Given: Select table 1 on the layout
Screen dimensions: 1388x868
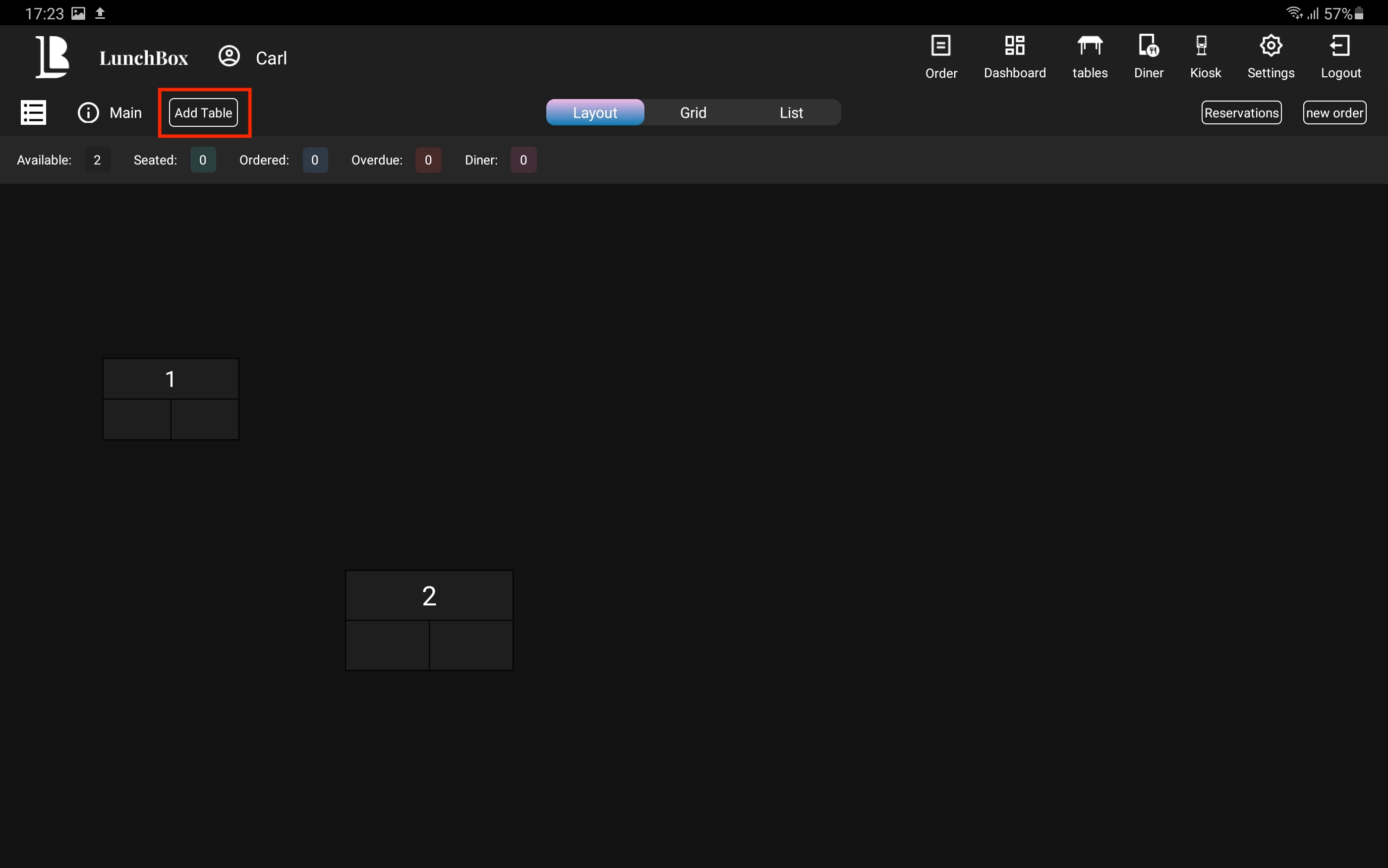Looking at the screenshot, I should (171, 399).
